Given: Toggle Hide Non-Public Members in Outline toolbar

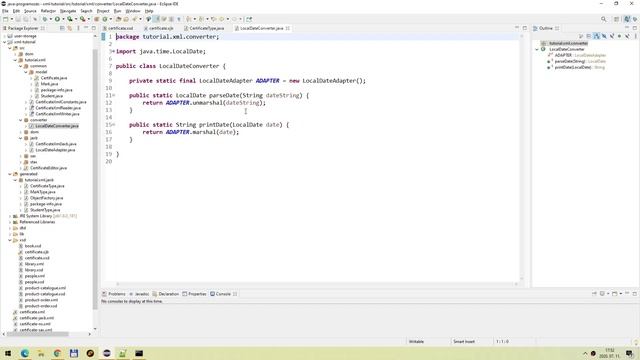Looking at the screenshot, I should (619, 36).
